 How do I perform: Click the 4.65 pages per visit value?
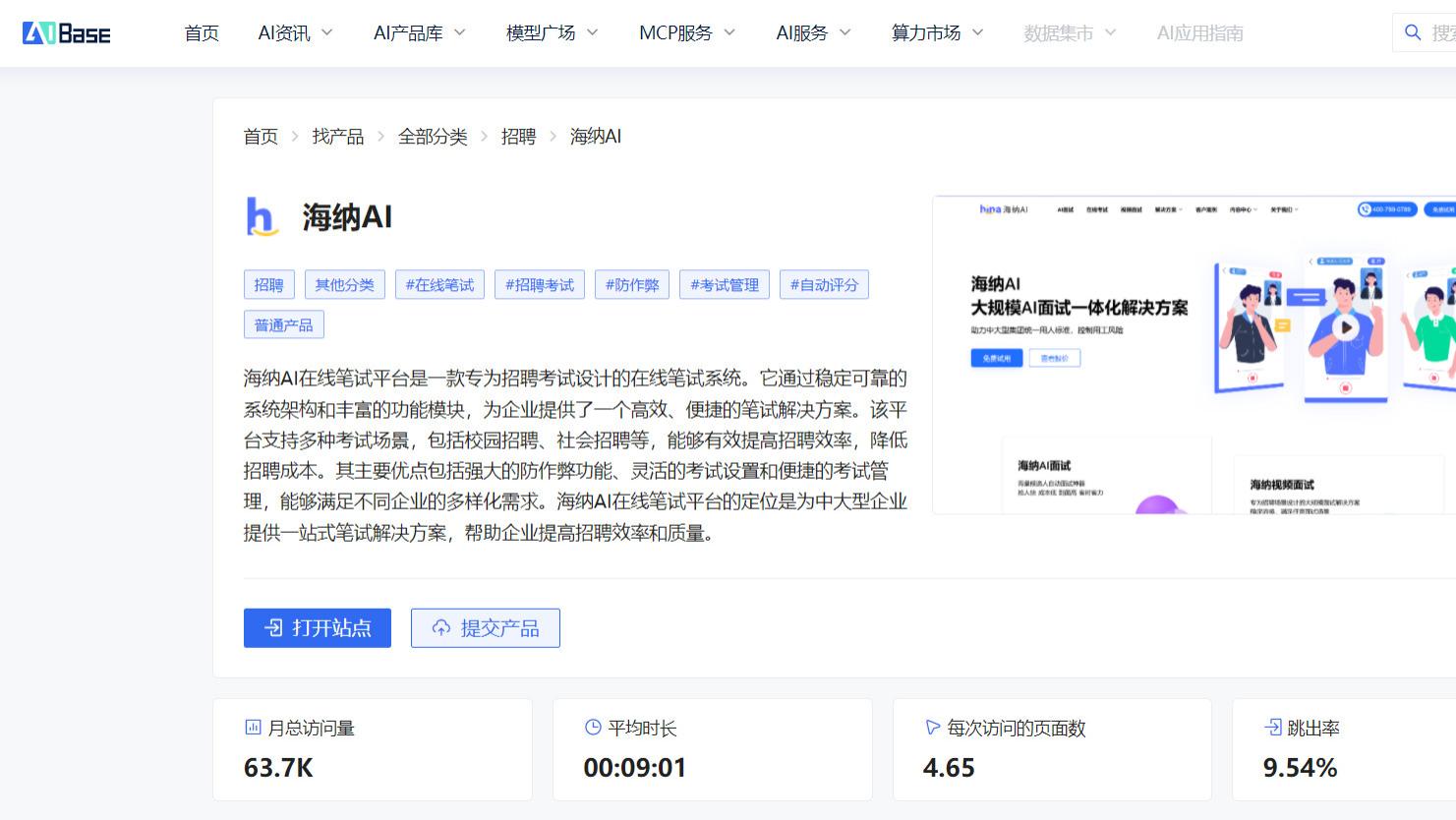[x=949, y=768]
